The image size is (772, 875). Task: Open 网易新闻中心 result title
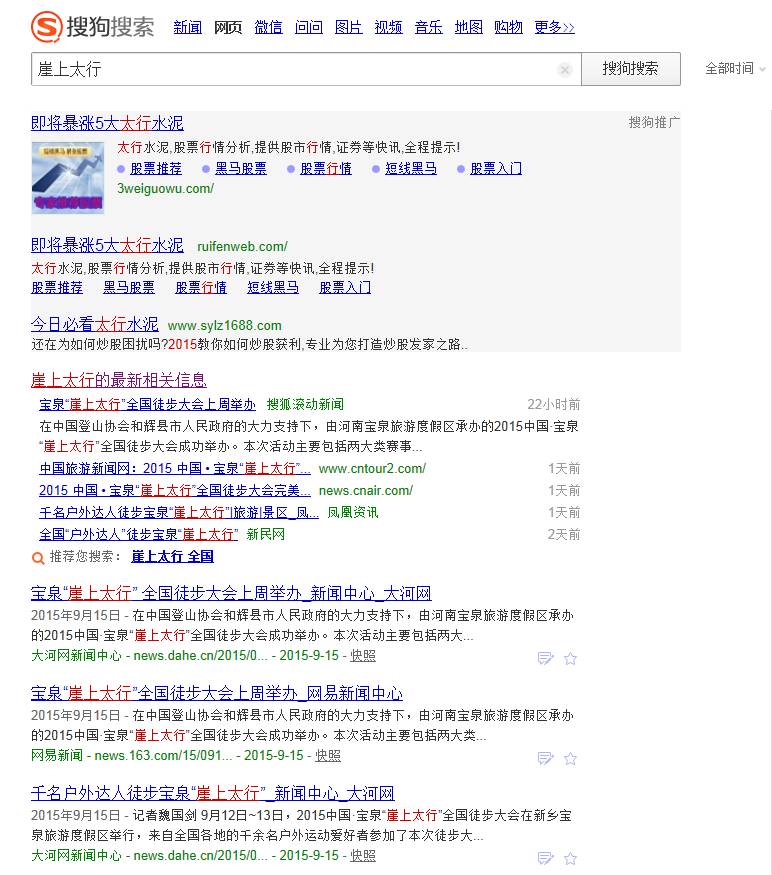click(217, 693)
